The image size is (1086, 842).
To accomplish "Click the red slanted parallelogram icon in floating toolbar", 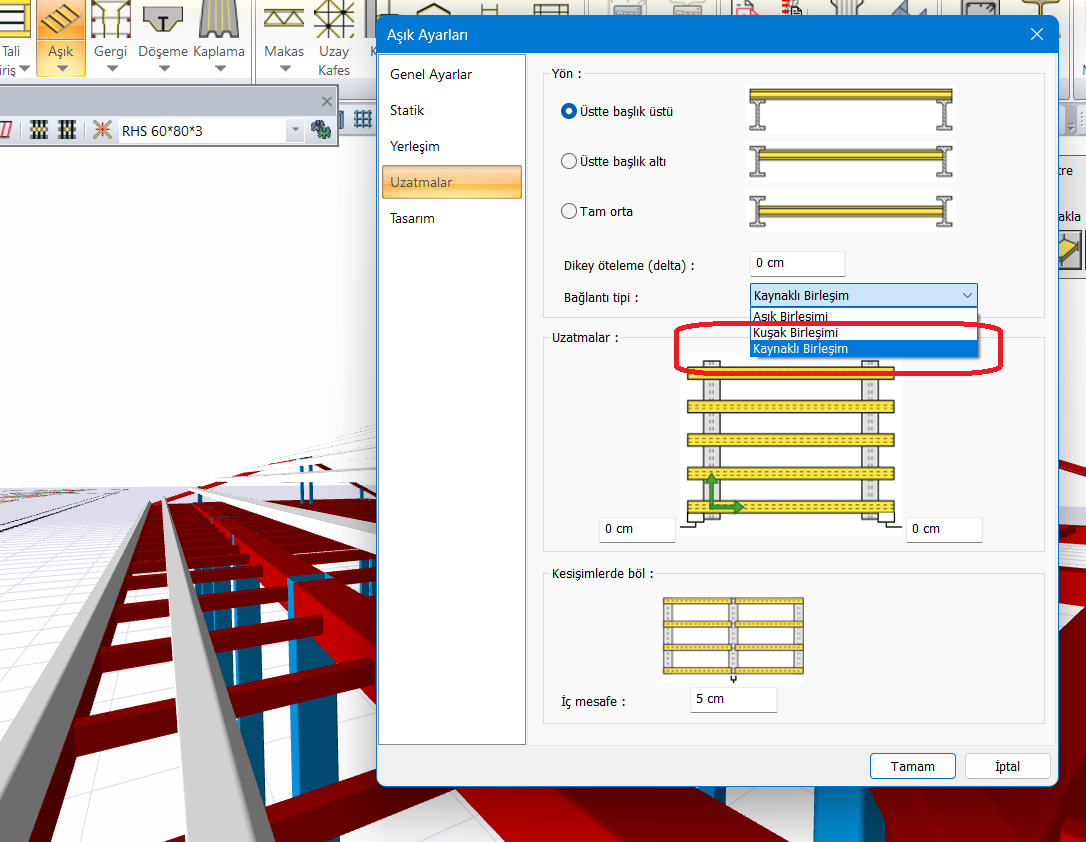I will (x=6, y=129).
